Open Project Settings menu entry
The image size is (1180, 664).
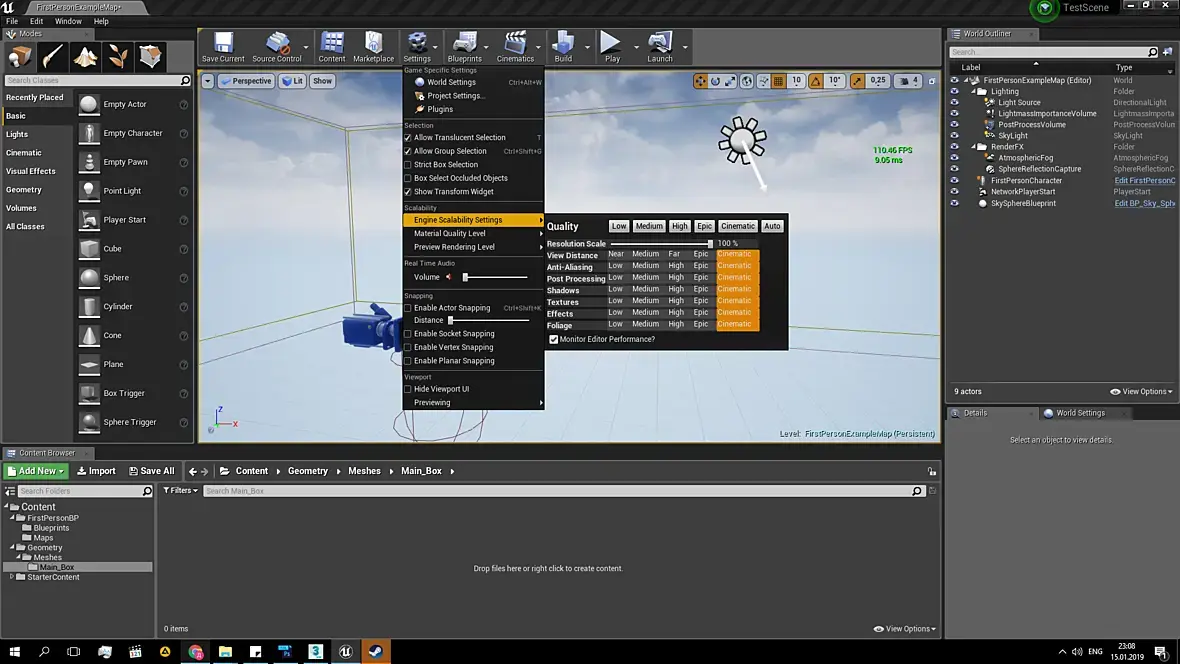point(473,96)
